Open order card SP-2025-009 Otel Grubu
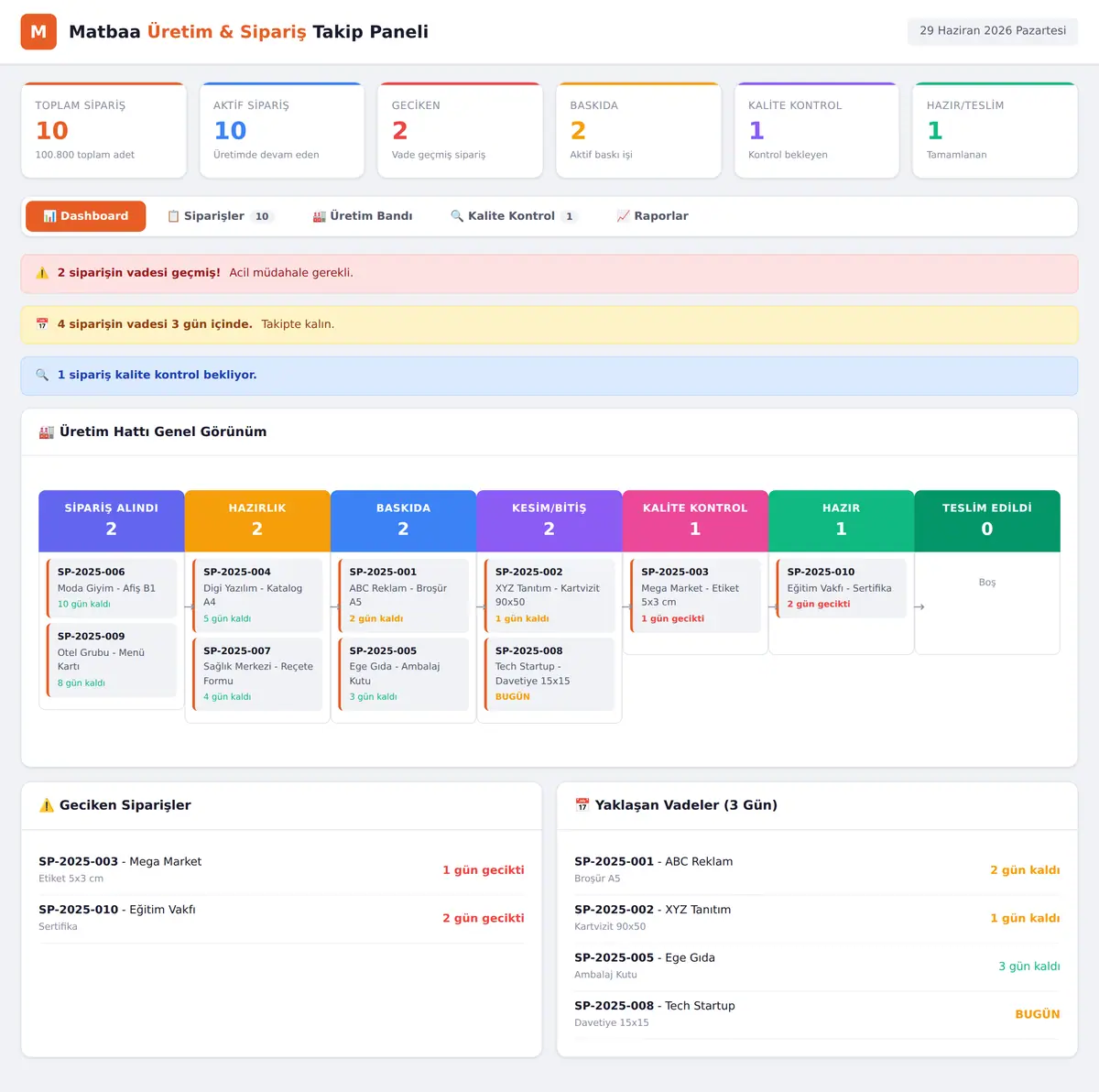Screen dimensions: 1099x1092 [112, 660]
